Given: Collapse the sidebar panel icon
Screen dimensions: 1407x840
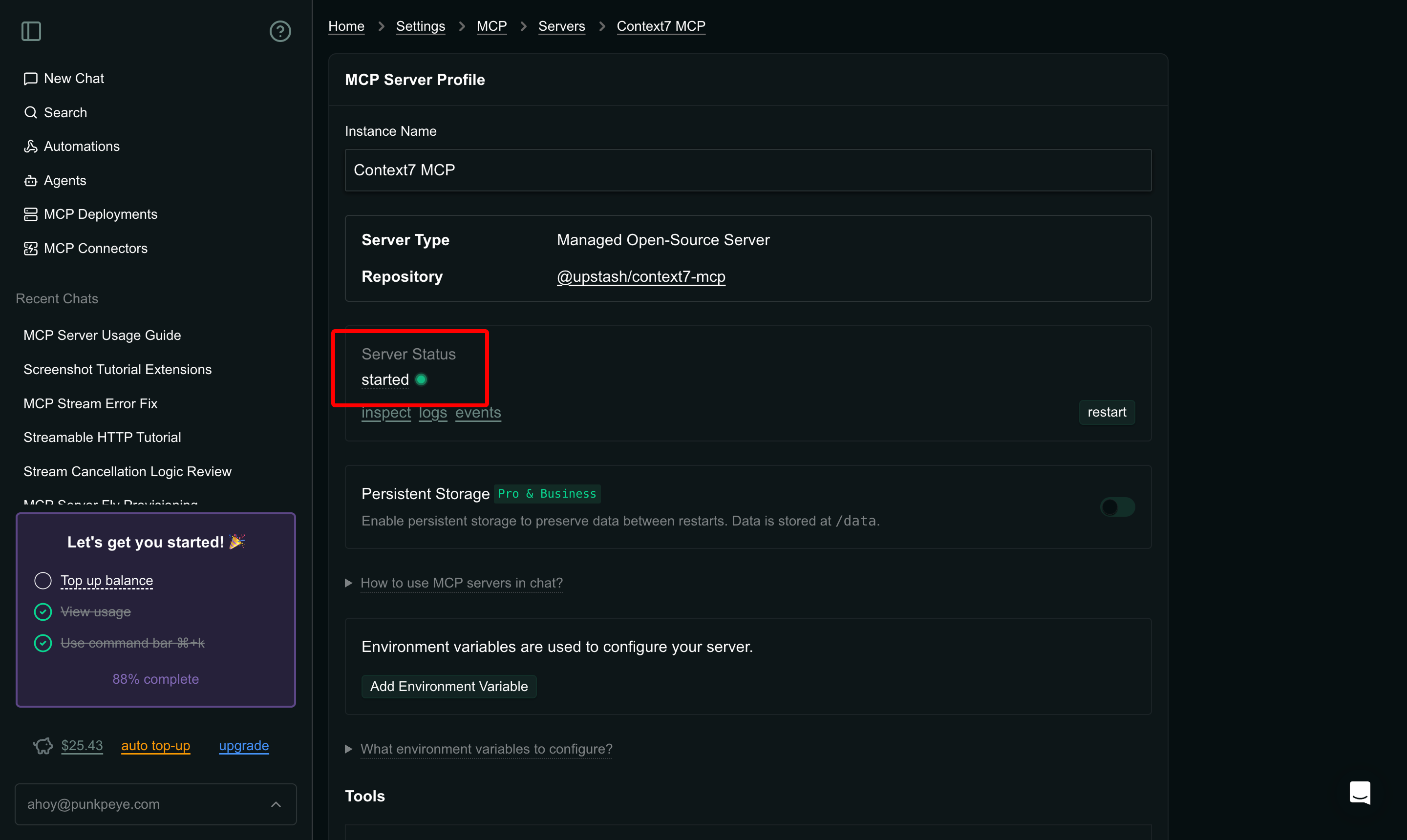Looking at the screenshot, I should pos(31,31).
